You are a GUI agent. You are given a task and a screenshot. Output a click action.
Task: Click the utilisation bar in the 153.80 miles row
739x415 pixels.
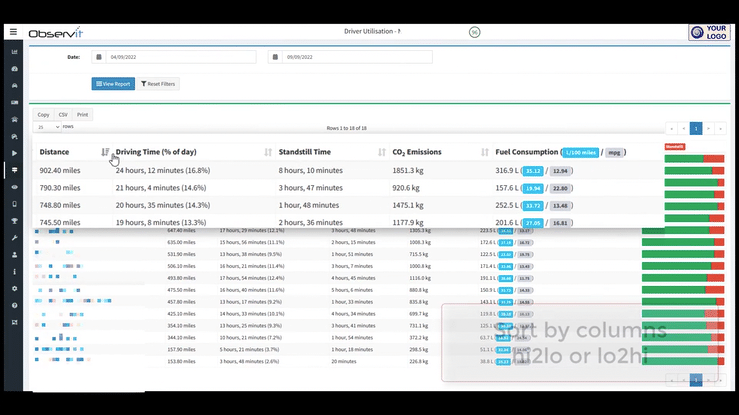682,361
